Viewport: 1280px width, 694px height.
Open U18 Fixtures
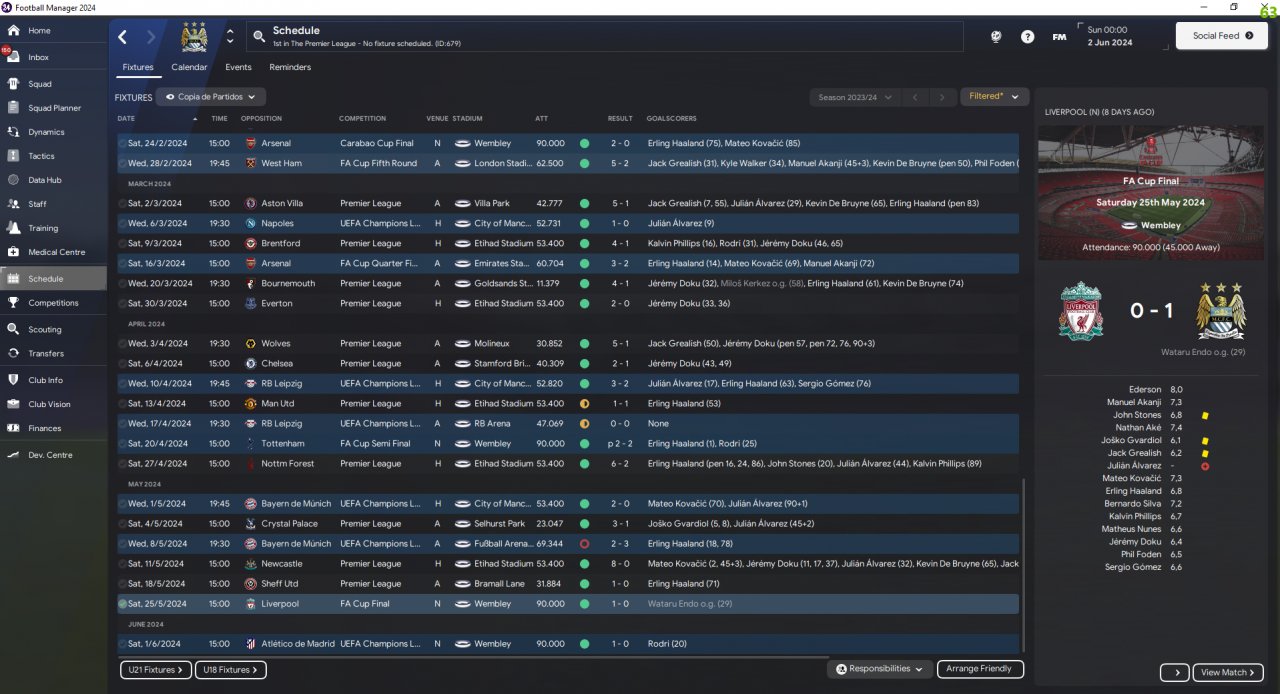tap(231, 670)
